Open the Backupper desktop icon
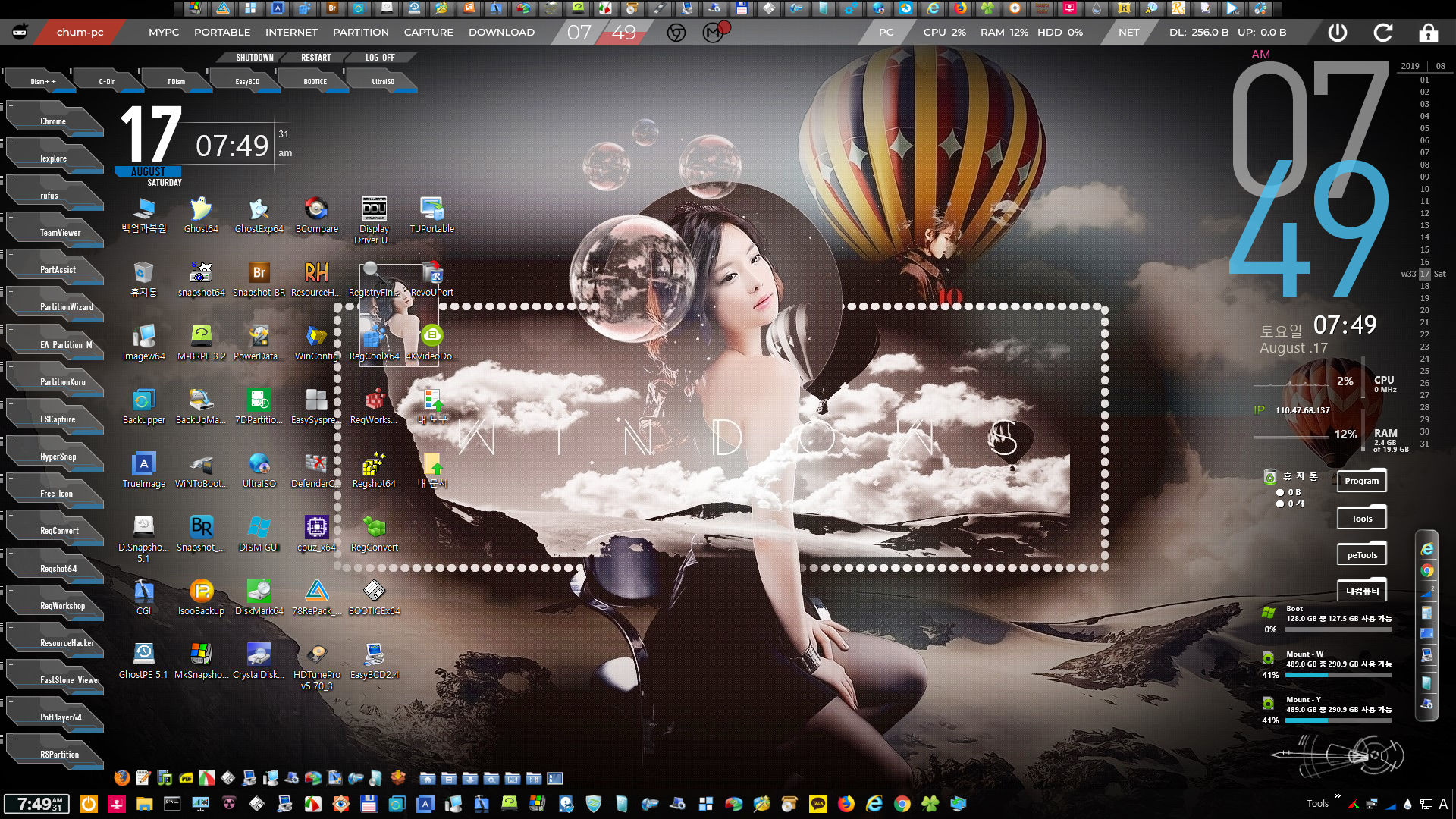The width and height of the screenshot is (1456, 819). (x=143, y=406)
